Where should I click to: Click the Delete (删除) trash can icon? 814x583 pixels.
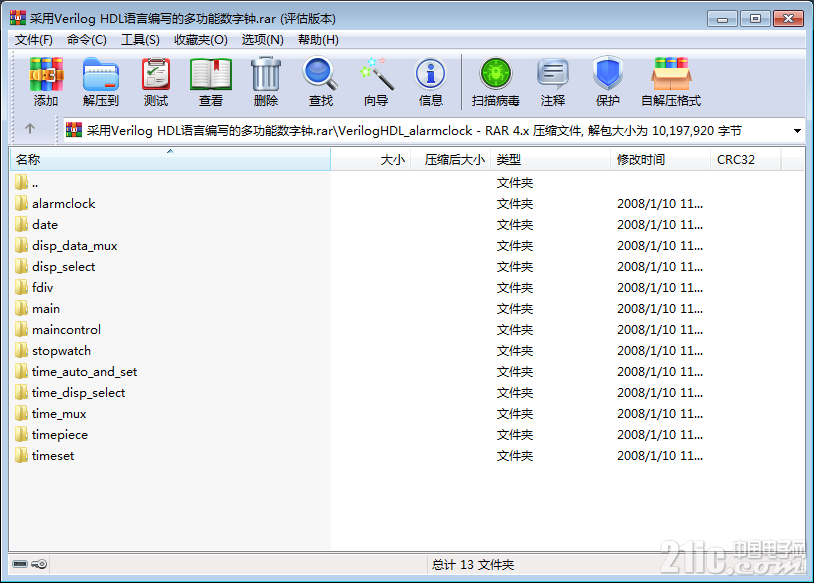pos(266,75)
